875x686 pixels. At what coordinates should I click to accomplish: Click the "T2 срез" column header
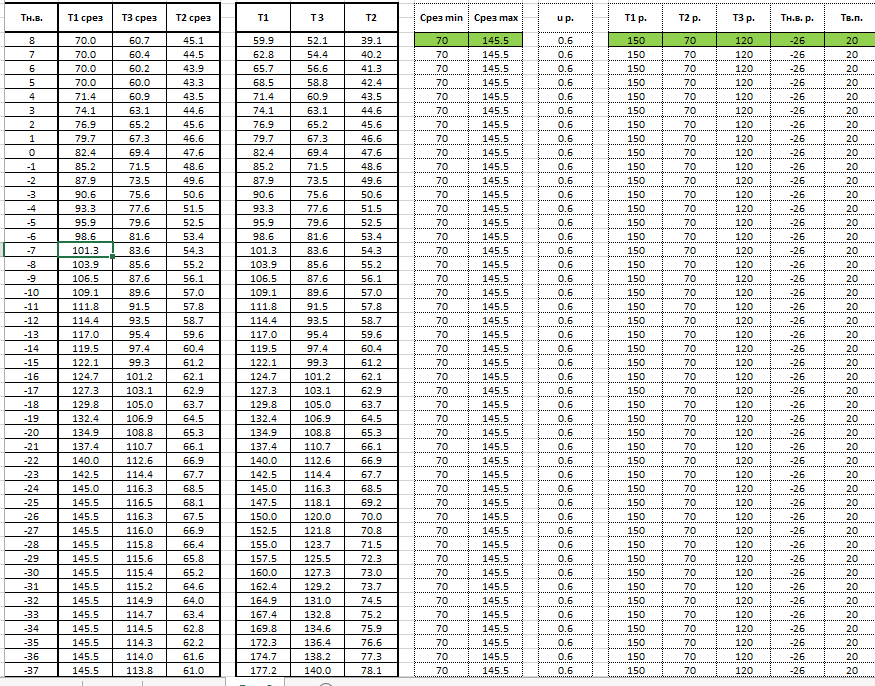coord(192,18)
